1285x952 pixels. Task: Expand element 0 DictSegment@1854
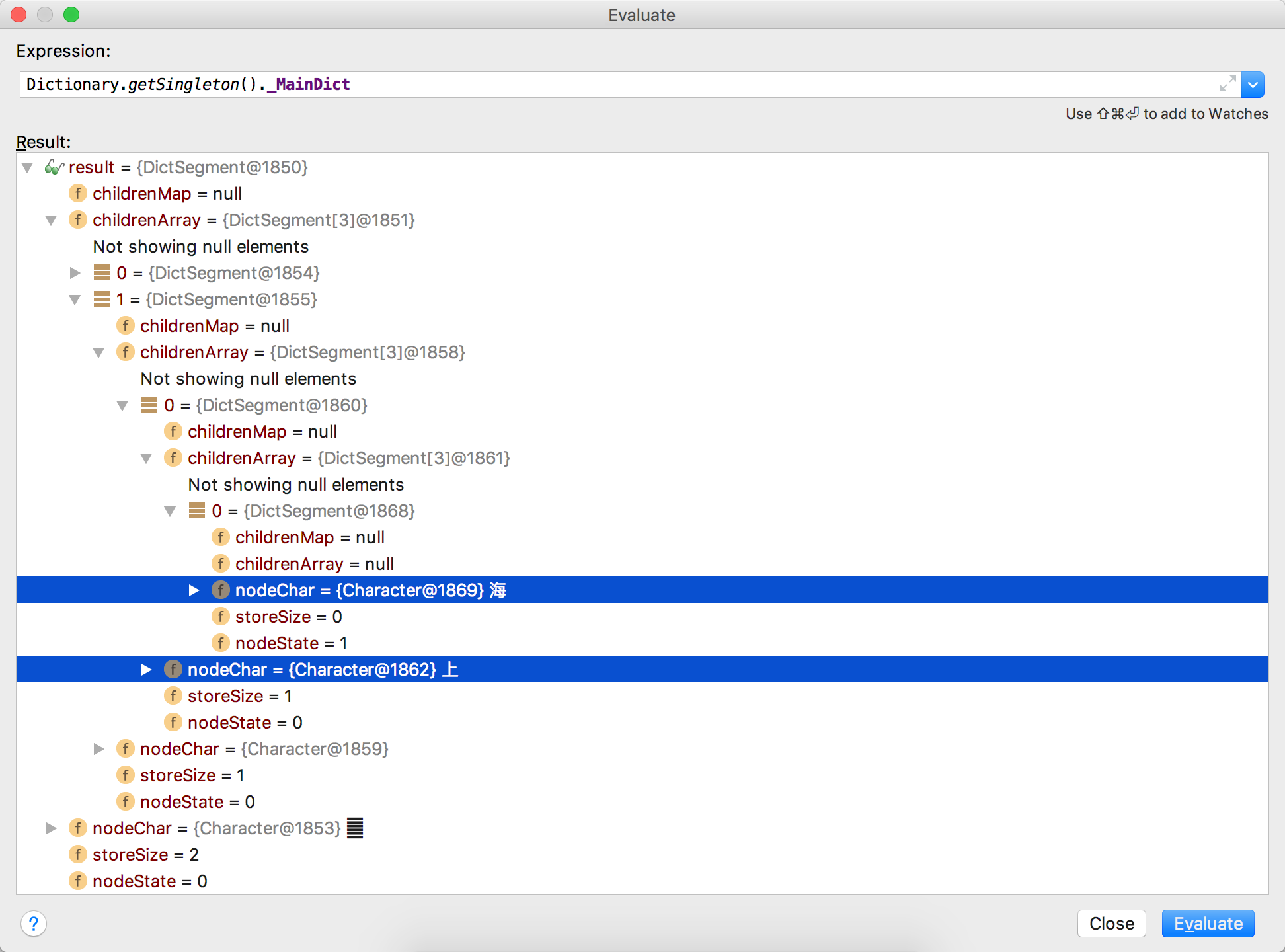pyautogui.click(x=75, y=273)
